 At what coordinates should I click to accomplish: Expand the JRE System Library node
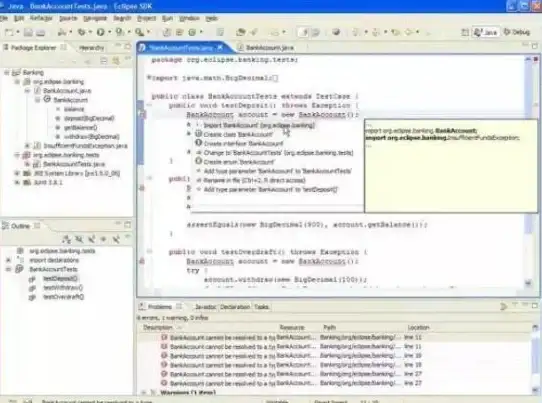click(x=17, y=173)
